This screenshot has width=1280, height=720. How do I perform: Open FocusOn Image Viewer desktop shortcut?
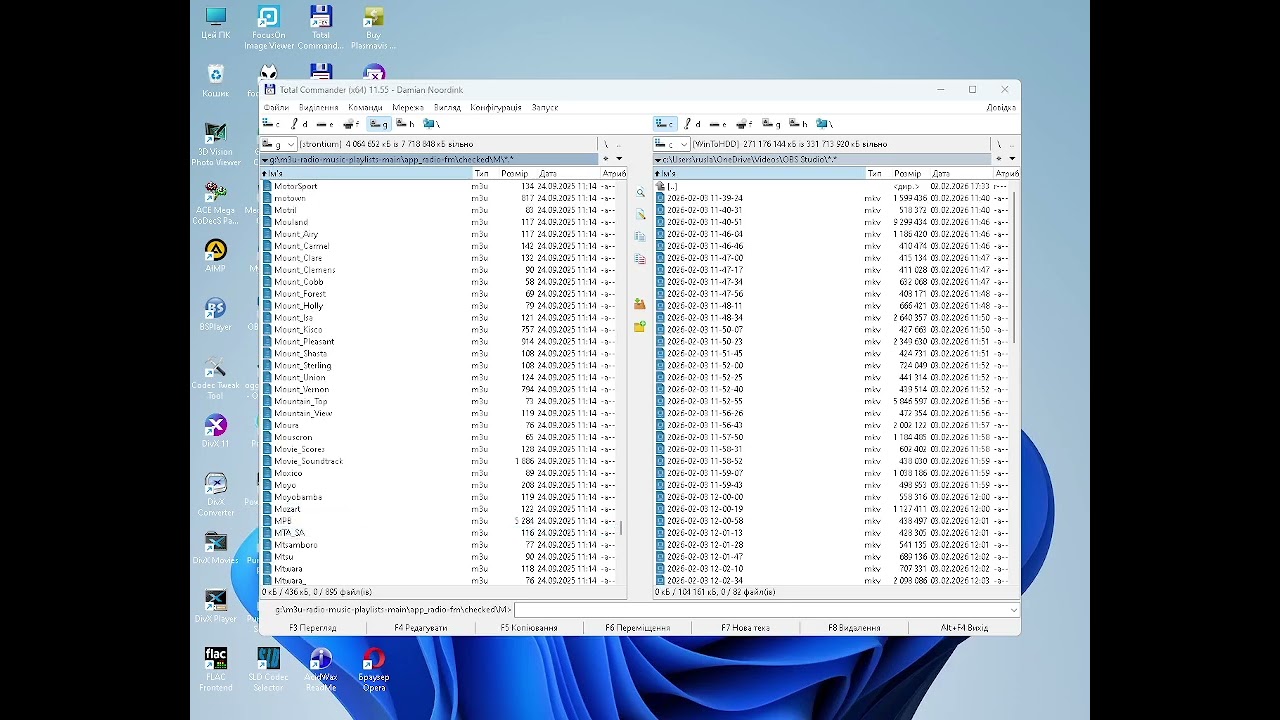(x=268, y=28)
